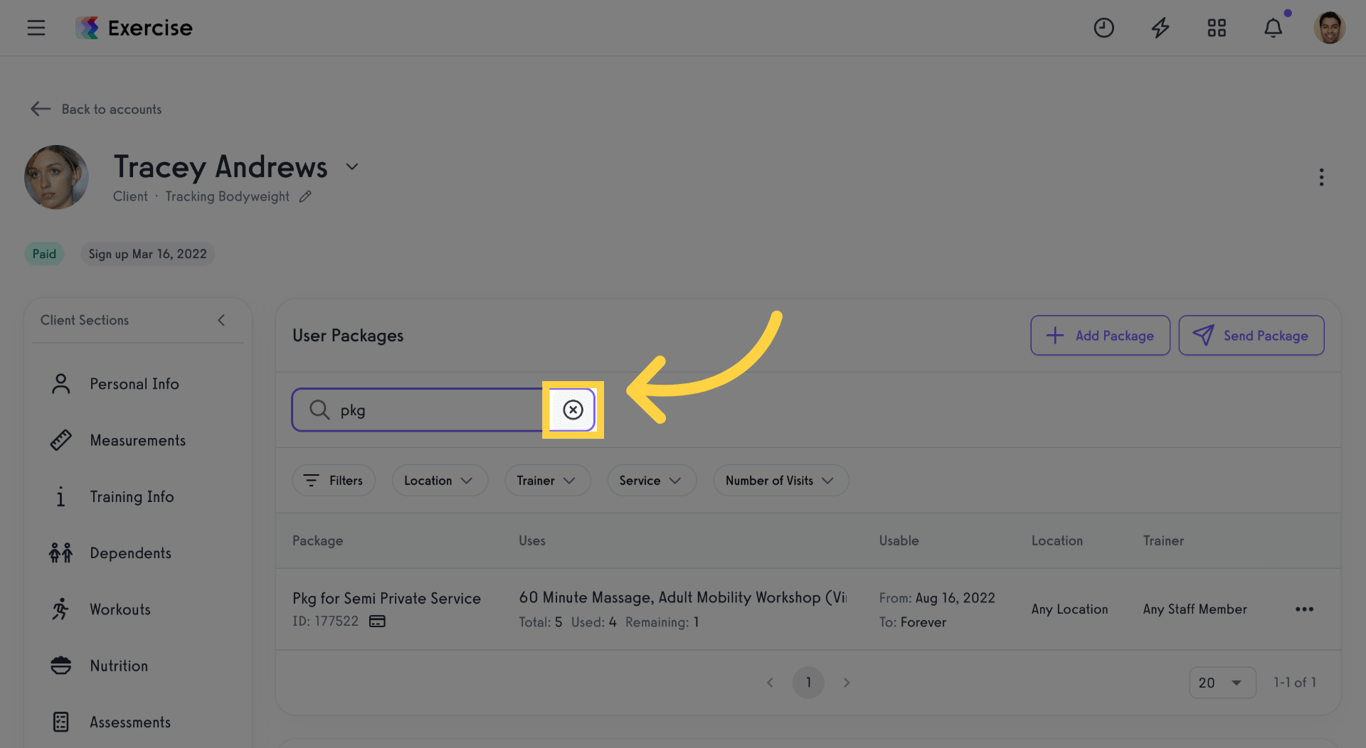Open Training Info section
The image size is (1366, 748).
pos(132,497)
